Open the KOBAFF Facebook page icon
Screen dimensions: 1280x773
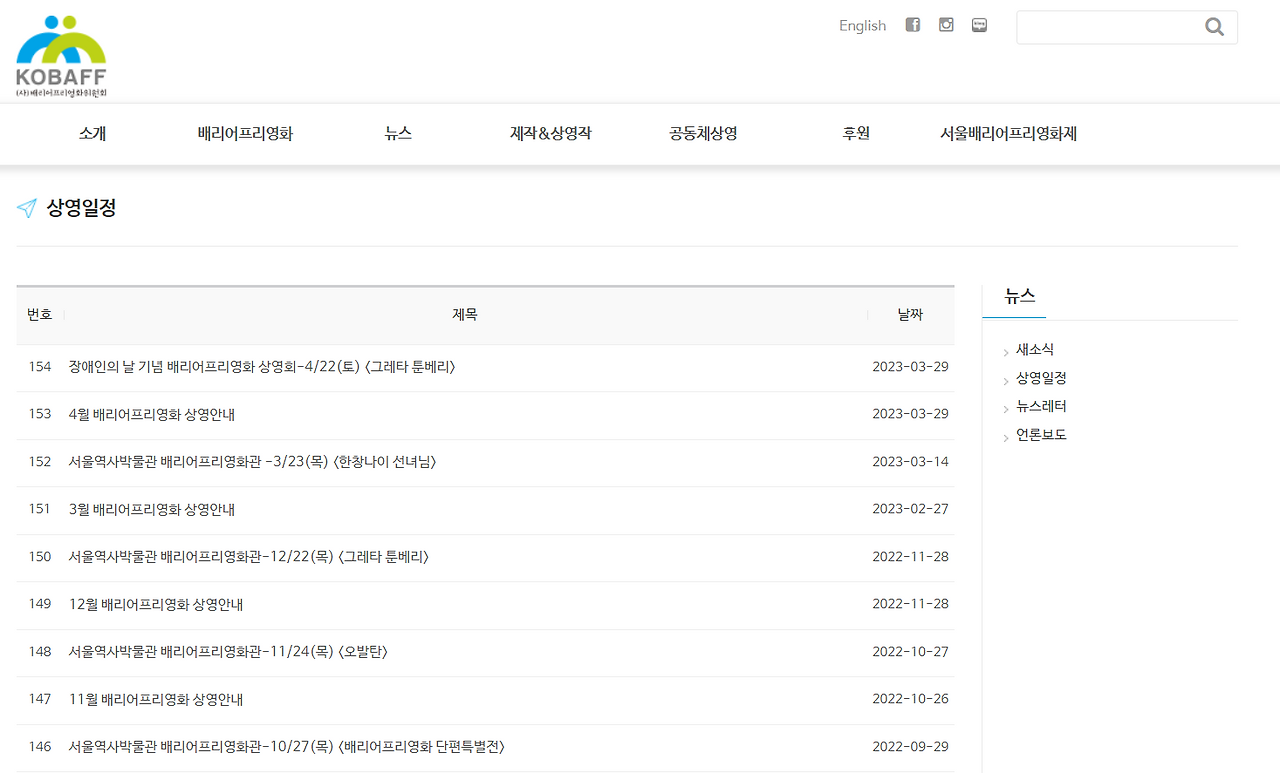(912, 25)
